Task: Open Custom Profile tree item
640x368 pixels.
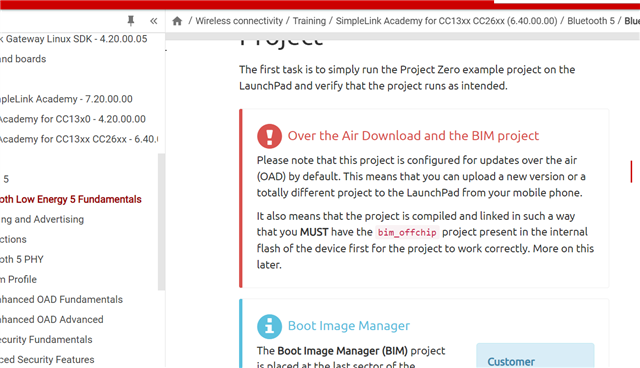Action: point(18,279)
